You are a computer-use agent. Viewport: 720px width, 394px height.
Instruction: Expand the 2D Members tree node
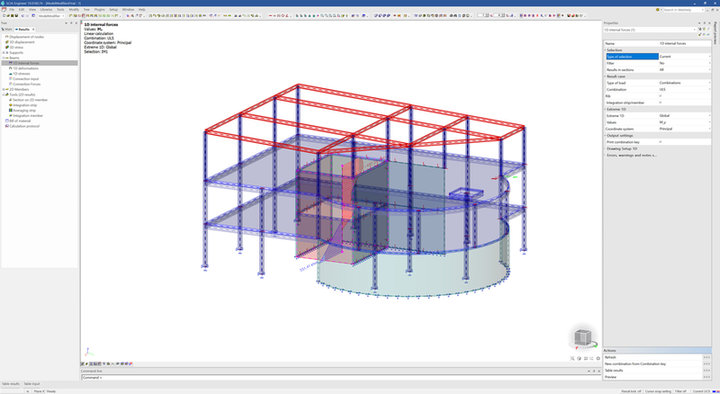coord(4,90)
